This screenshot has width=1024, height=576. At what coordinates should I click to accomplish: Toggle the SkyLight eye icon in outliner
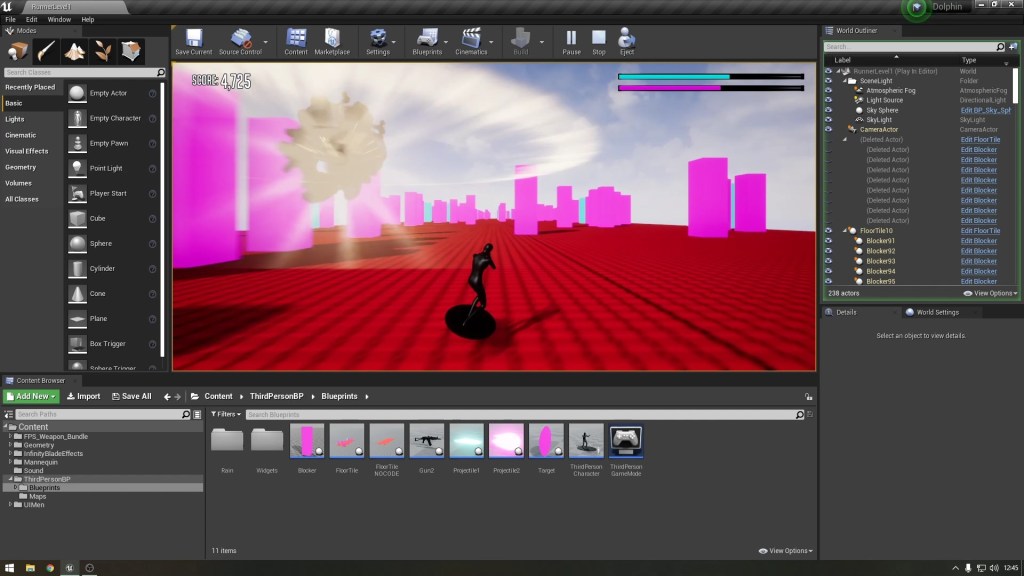click(x=828, y=120)
